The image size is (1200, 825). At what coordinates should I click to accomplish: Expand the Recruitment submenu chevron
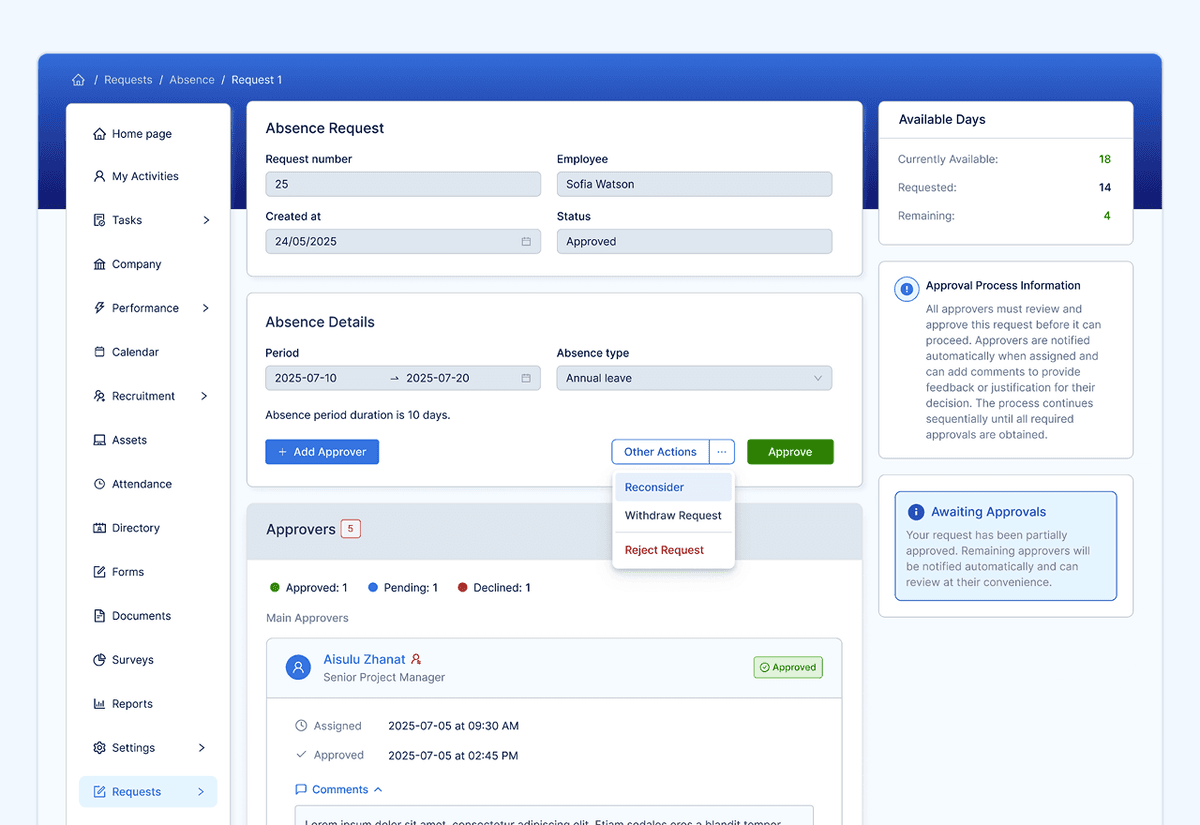click(x=204, y=396)
